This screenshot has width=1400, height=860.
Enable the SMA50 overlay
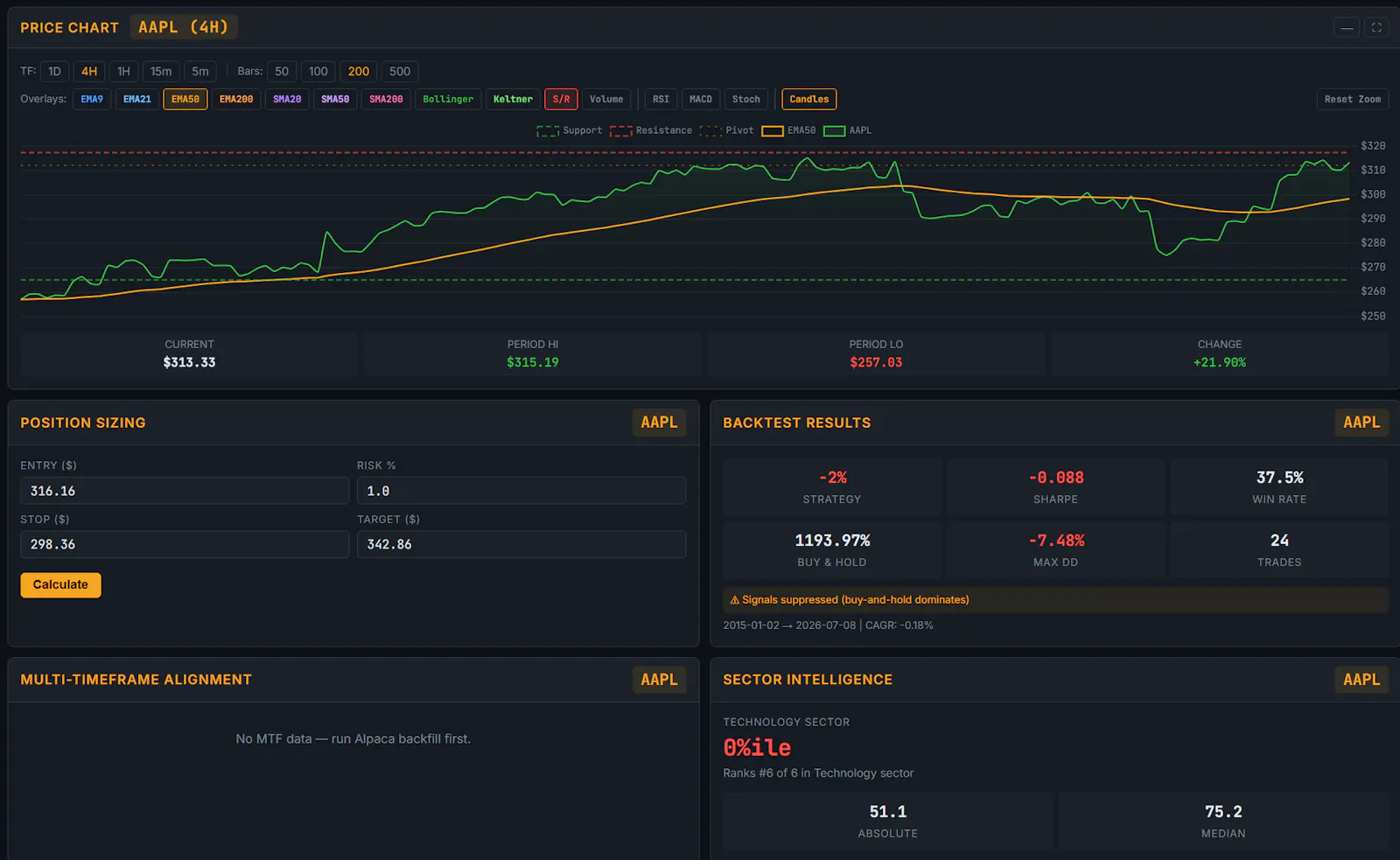(335, 100)
